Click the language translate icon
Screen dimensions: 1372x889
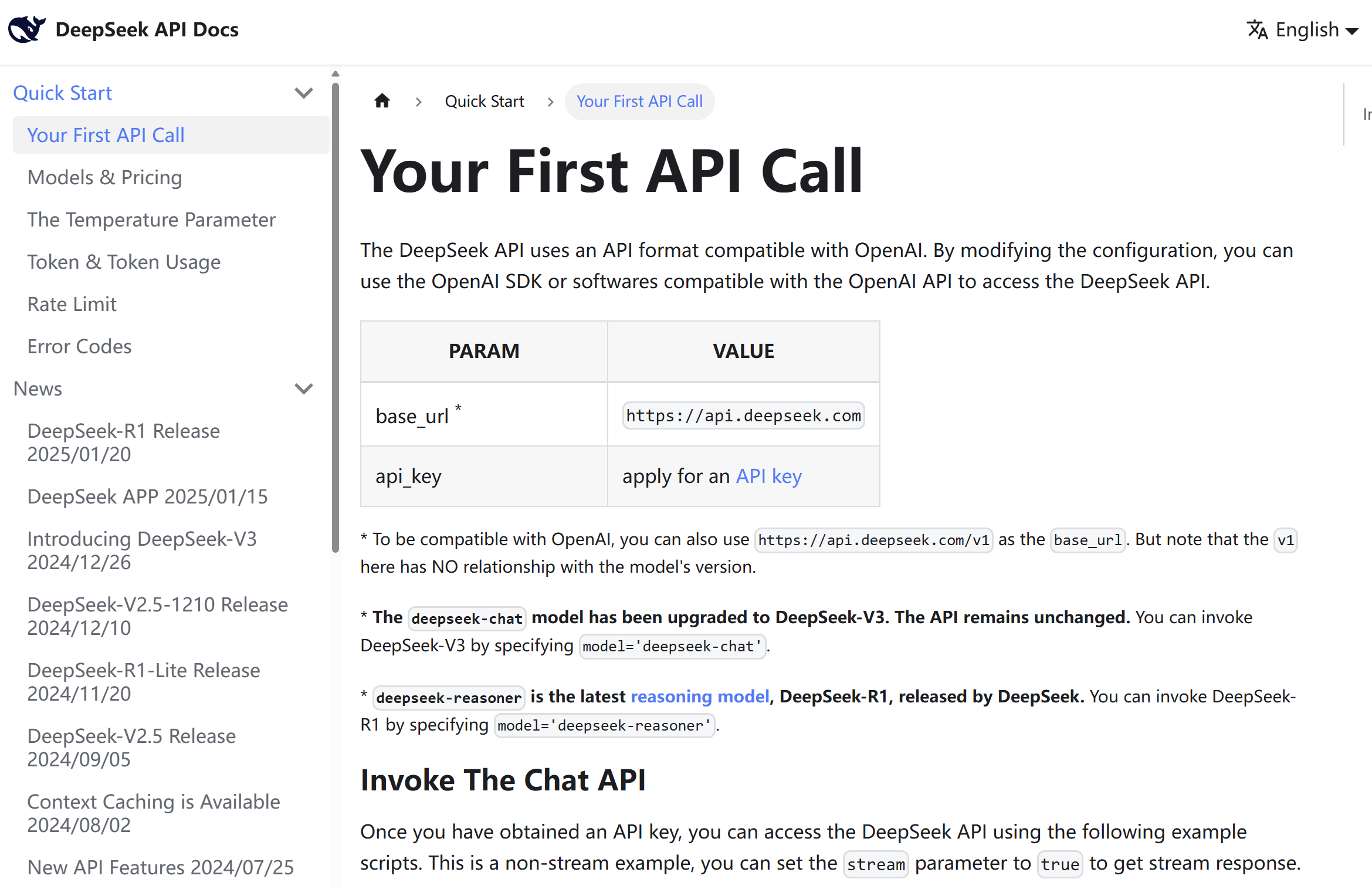click(x=1257, y=29)
